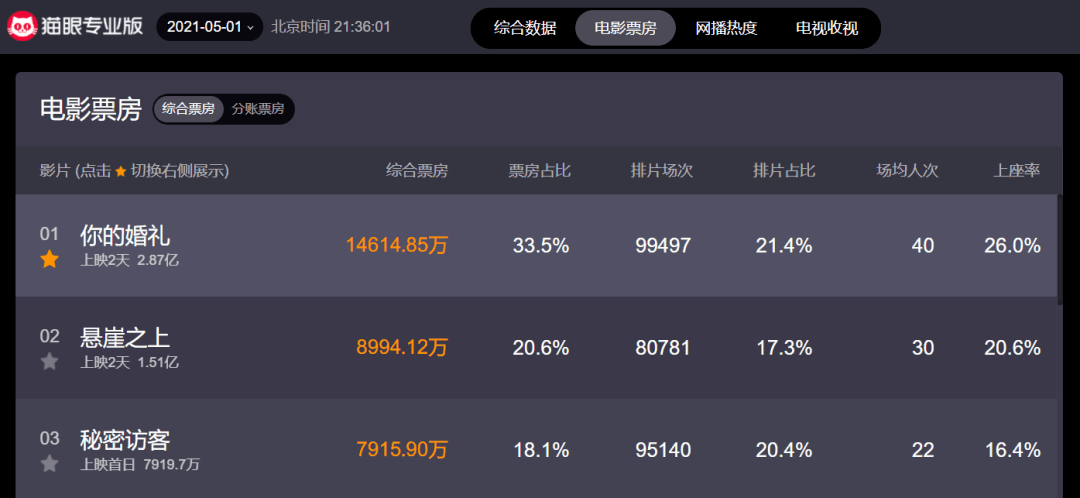
Task: Click the 21.4% screening share cell
Action: (784, 245)
